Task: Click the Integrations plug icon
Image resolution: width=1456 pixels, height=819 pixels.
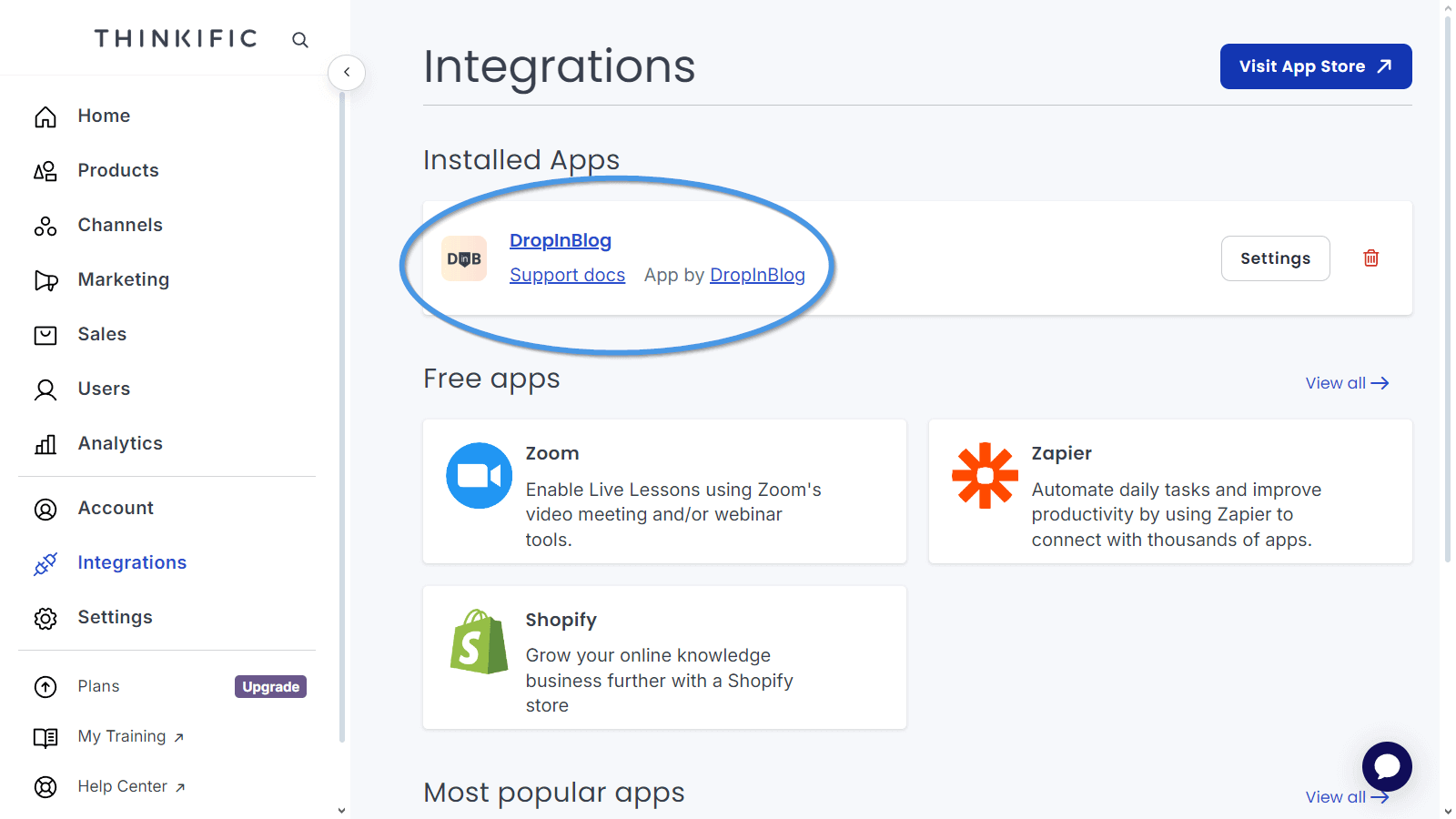Action: pos(45,563)
